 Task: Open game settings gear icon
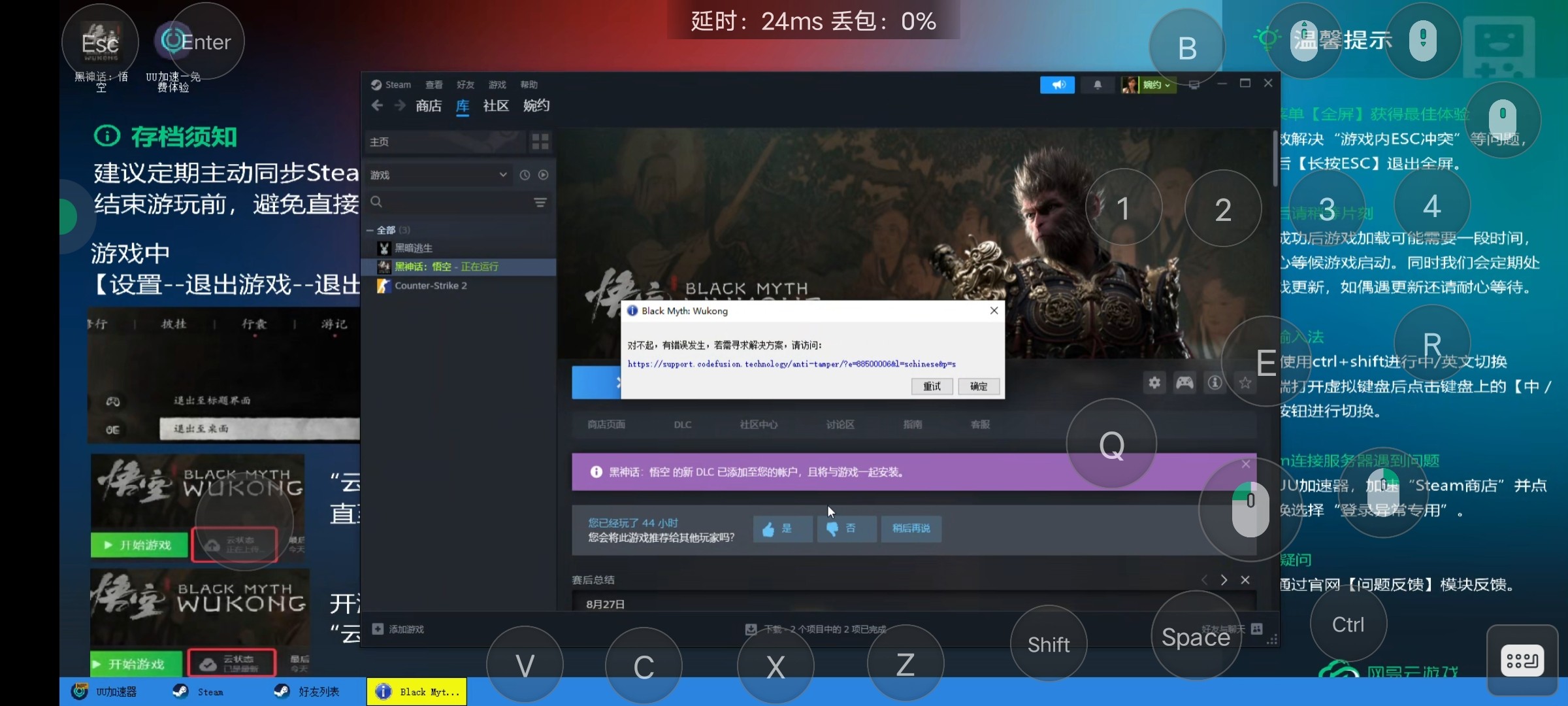coord(1154,383)
